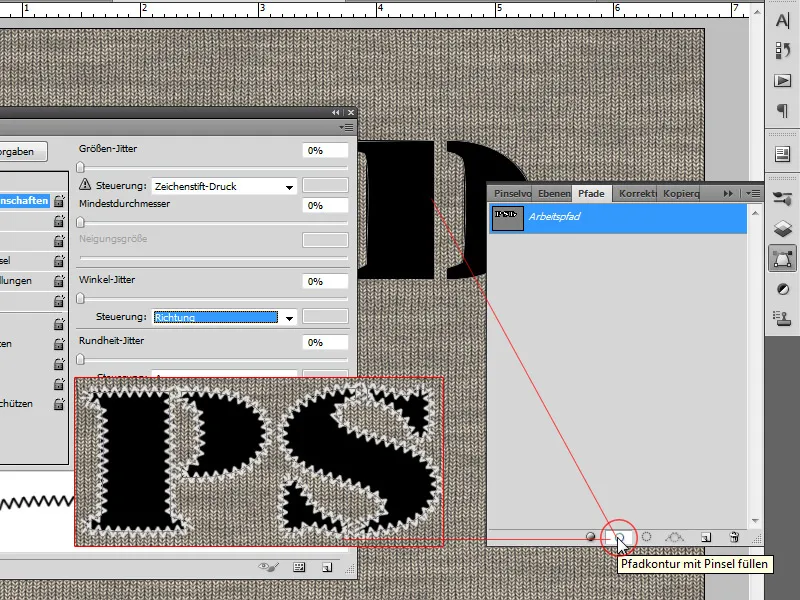Screen dimensions: 800x600
Task: Click the Größen-Jitter percentage field
Action: click(x=325, y=151)
